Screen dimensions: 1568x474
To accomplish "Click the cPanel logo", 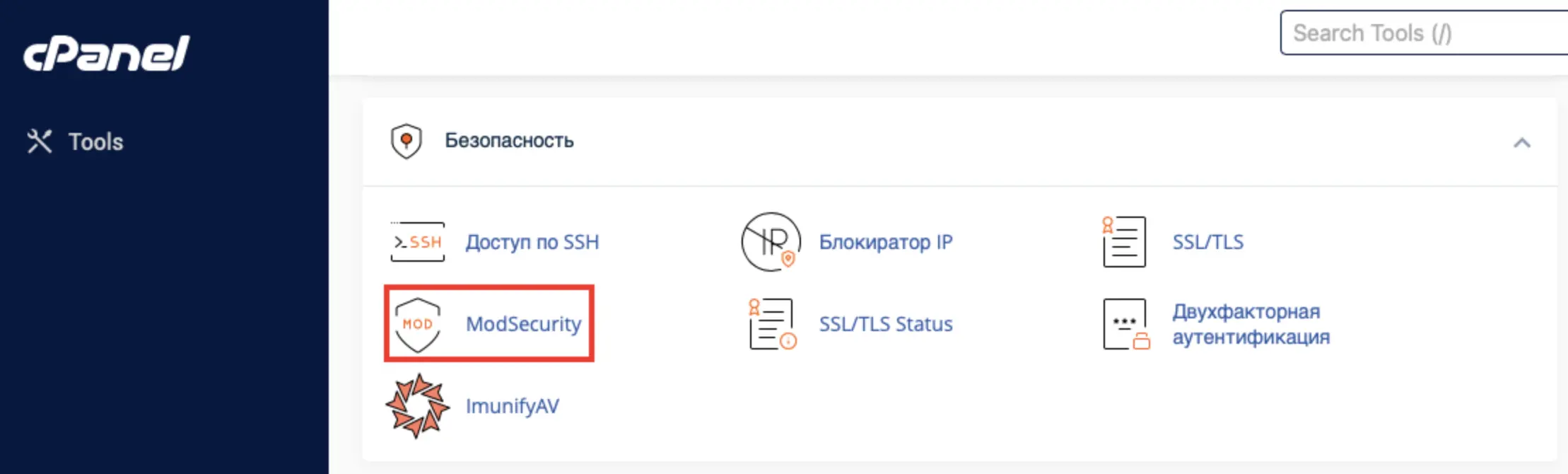I will coord(106,54).
